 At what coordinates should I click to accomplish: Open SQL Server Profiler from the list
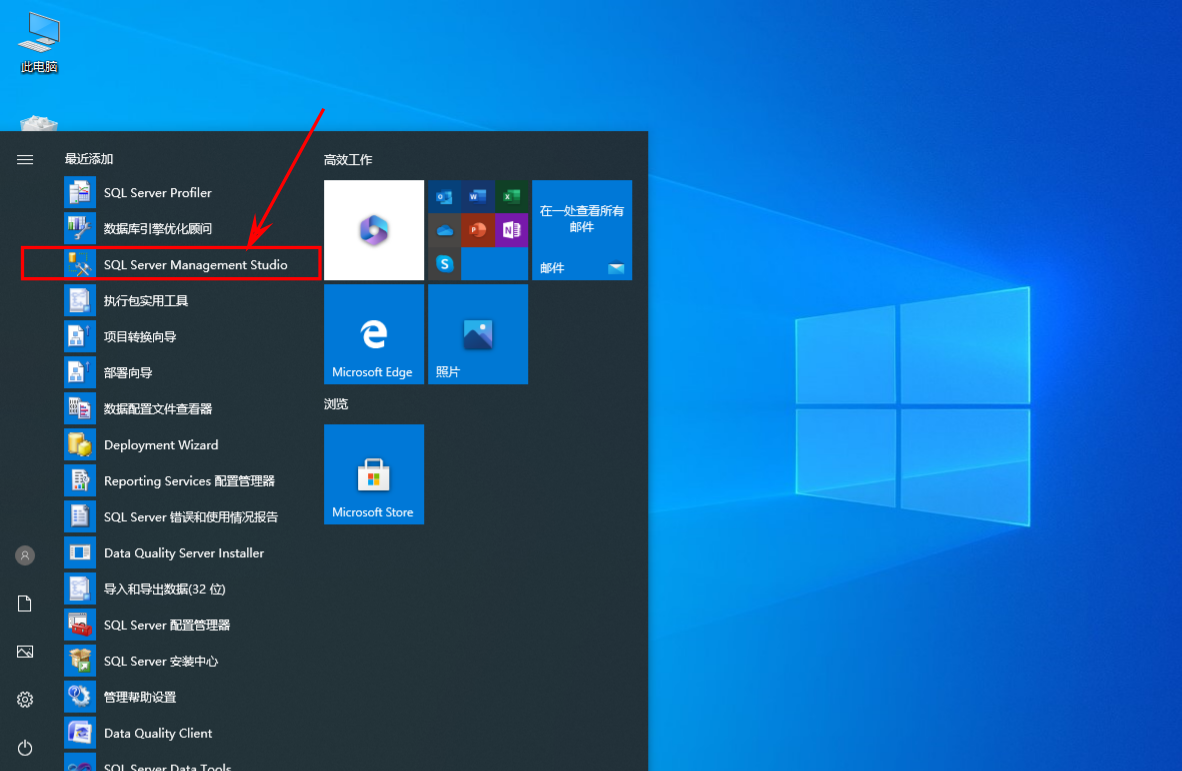[187, 193]
